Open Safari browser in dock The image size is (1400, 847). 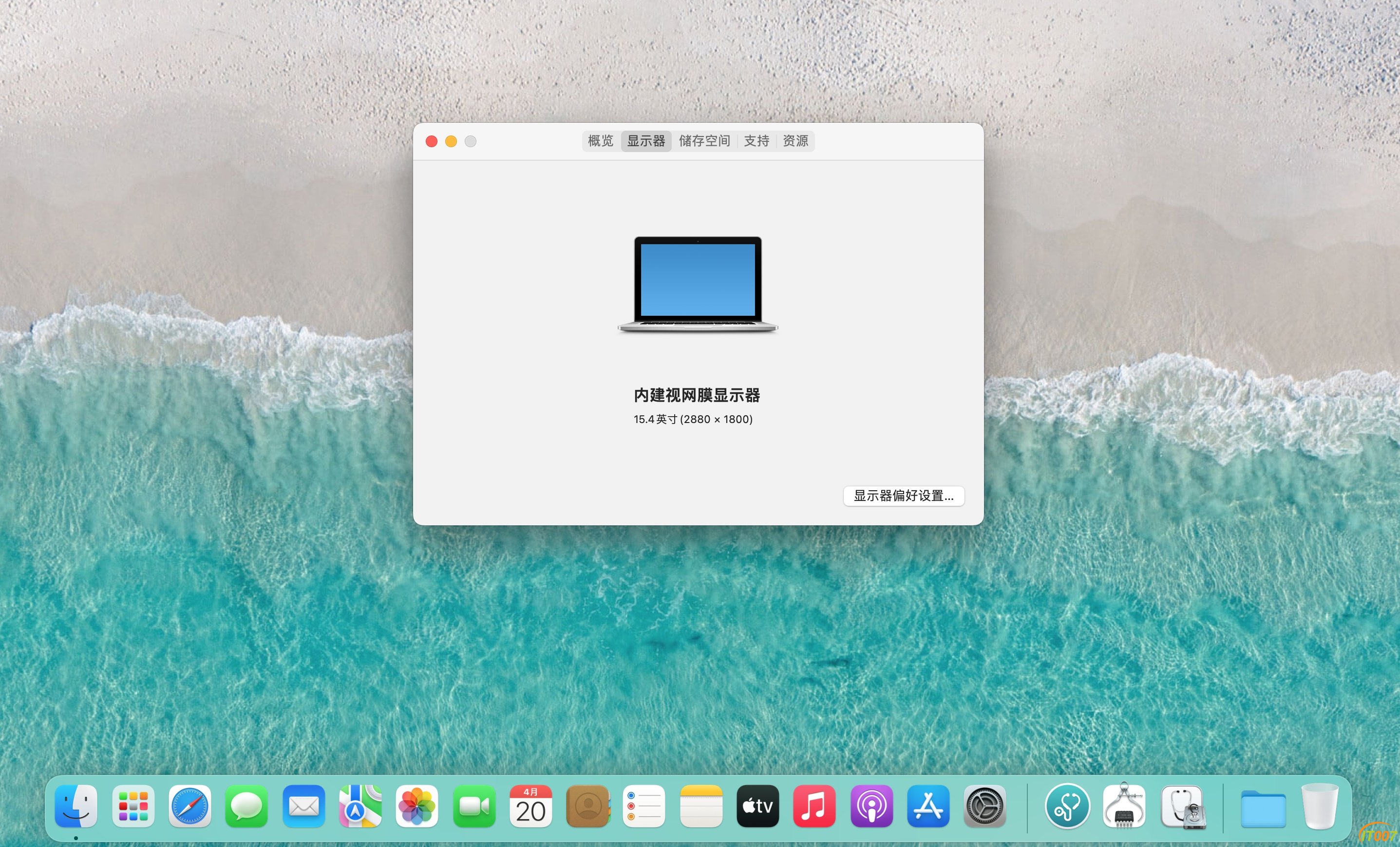pyautogui.click(x=190, y=806)
